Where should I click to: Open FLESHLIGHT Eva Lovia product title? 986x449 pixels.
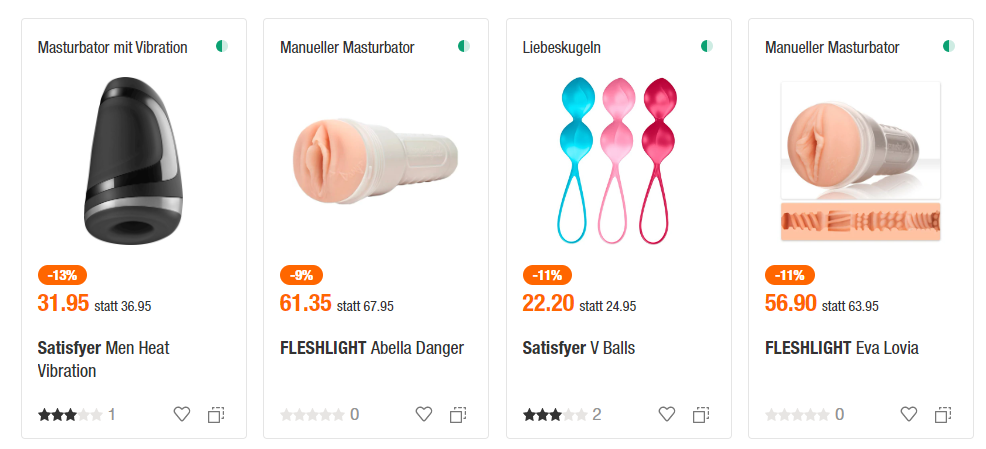[841, 348]
